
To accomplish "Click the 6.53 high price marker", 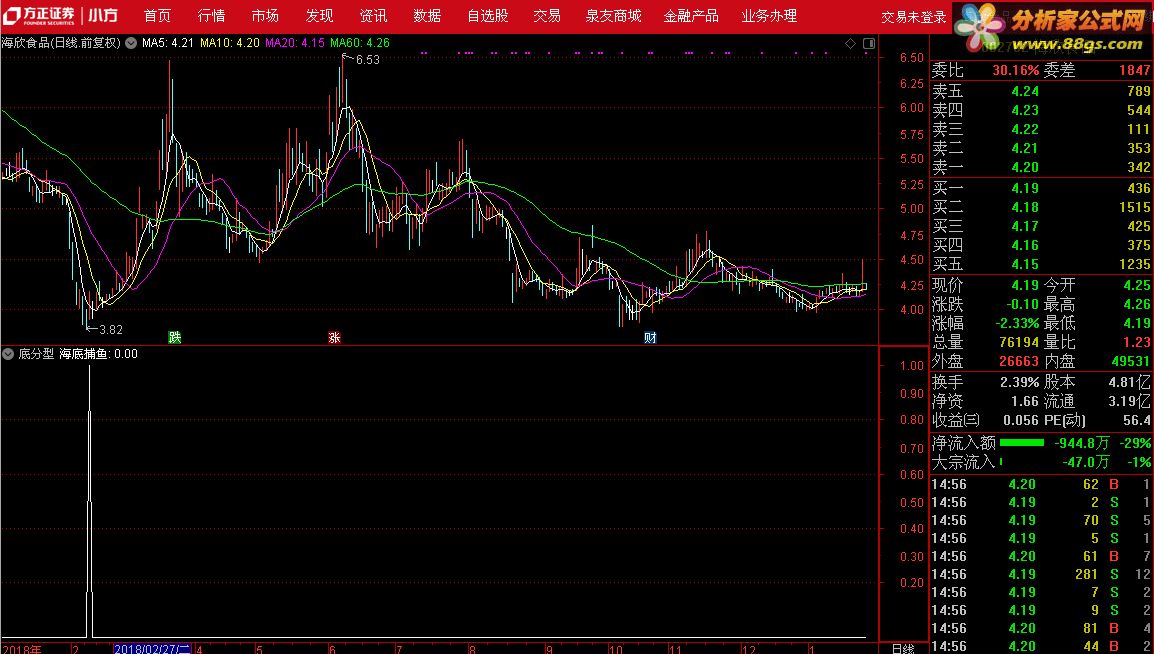I will 367,60.
